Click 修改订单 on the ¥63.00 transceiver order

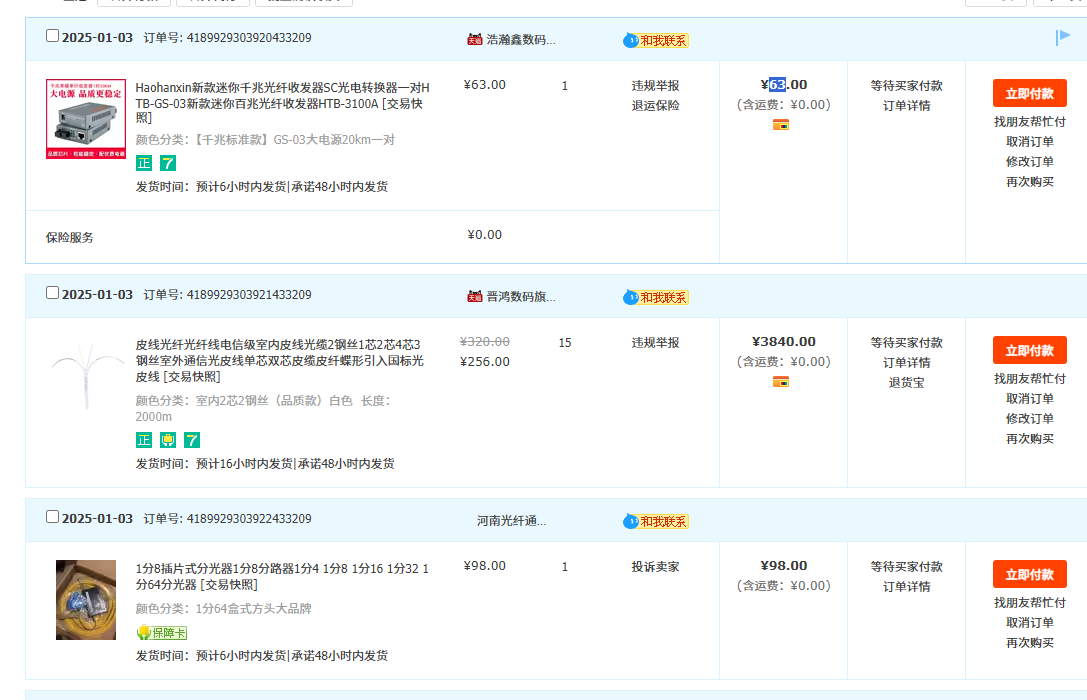coord(1029,162)
